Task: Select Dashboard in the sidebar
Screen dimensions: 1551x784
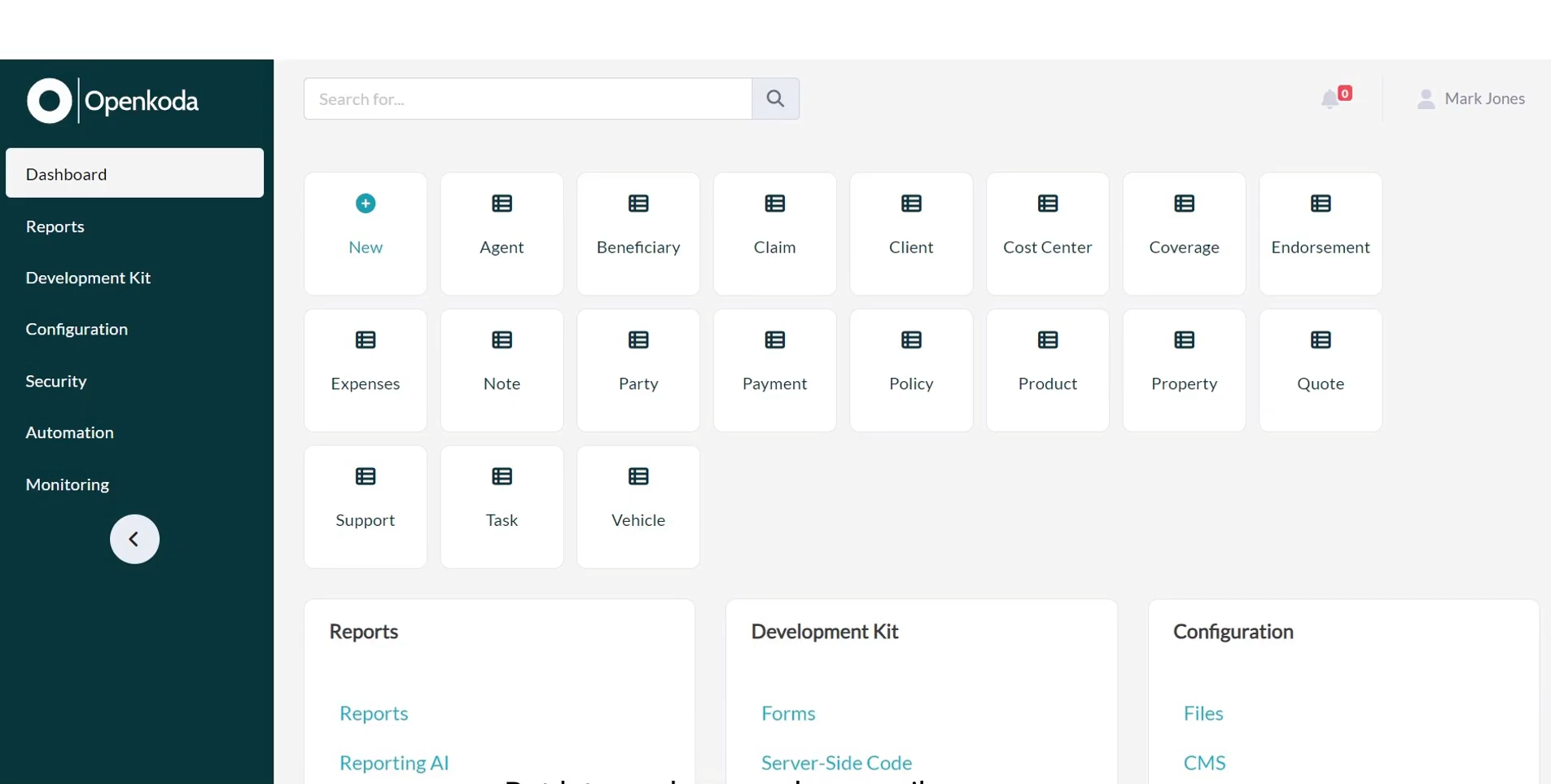Action: [x=134, y=173]
